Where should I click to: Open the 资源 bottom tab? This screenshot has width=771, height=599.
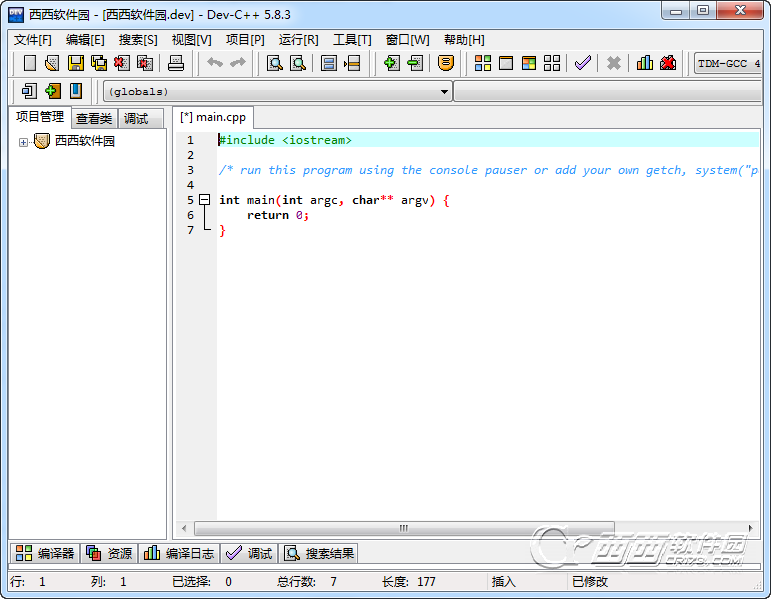[109, 553]
